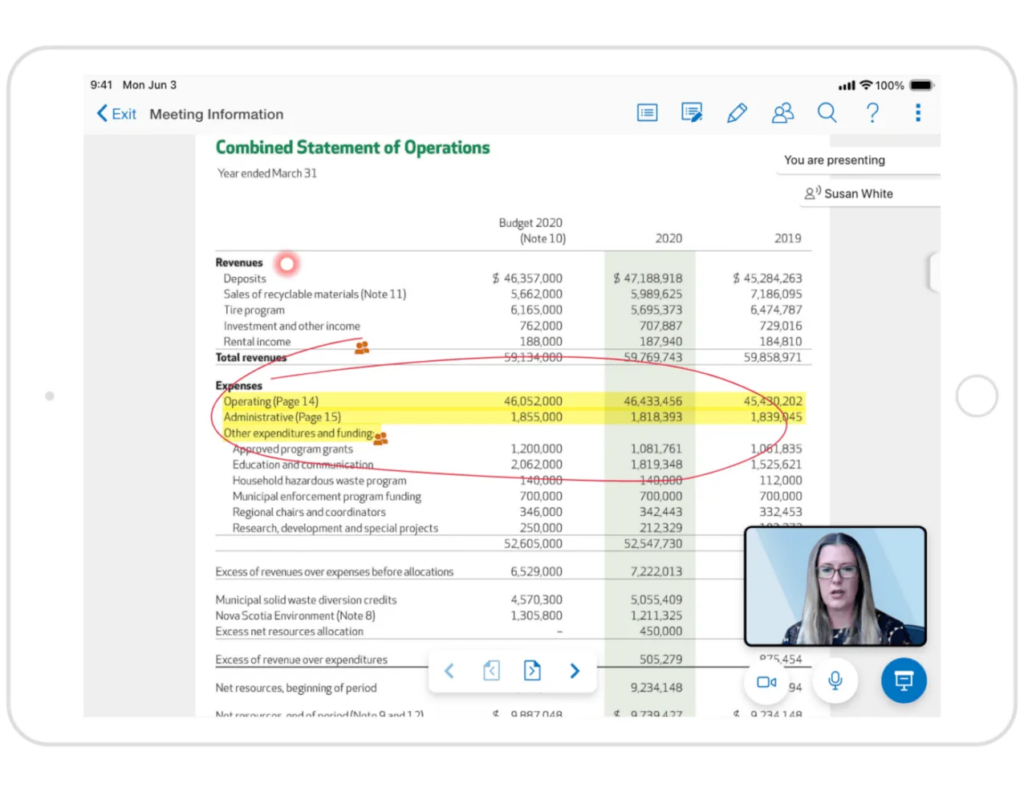
Task: Tap the blue presenting button
Action: tap(903, 680)
